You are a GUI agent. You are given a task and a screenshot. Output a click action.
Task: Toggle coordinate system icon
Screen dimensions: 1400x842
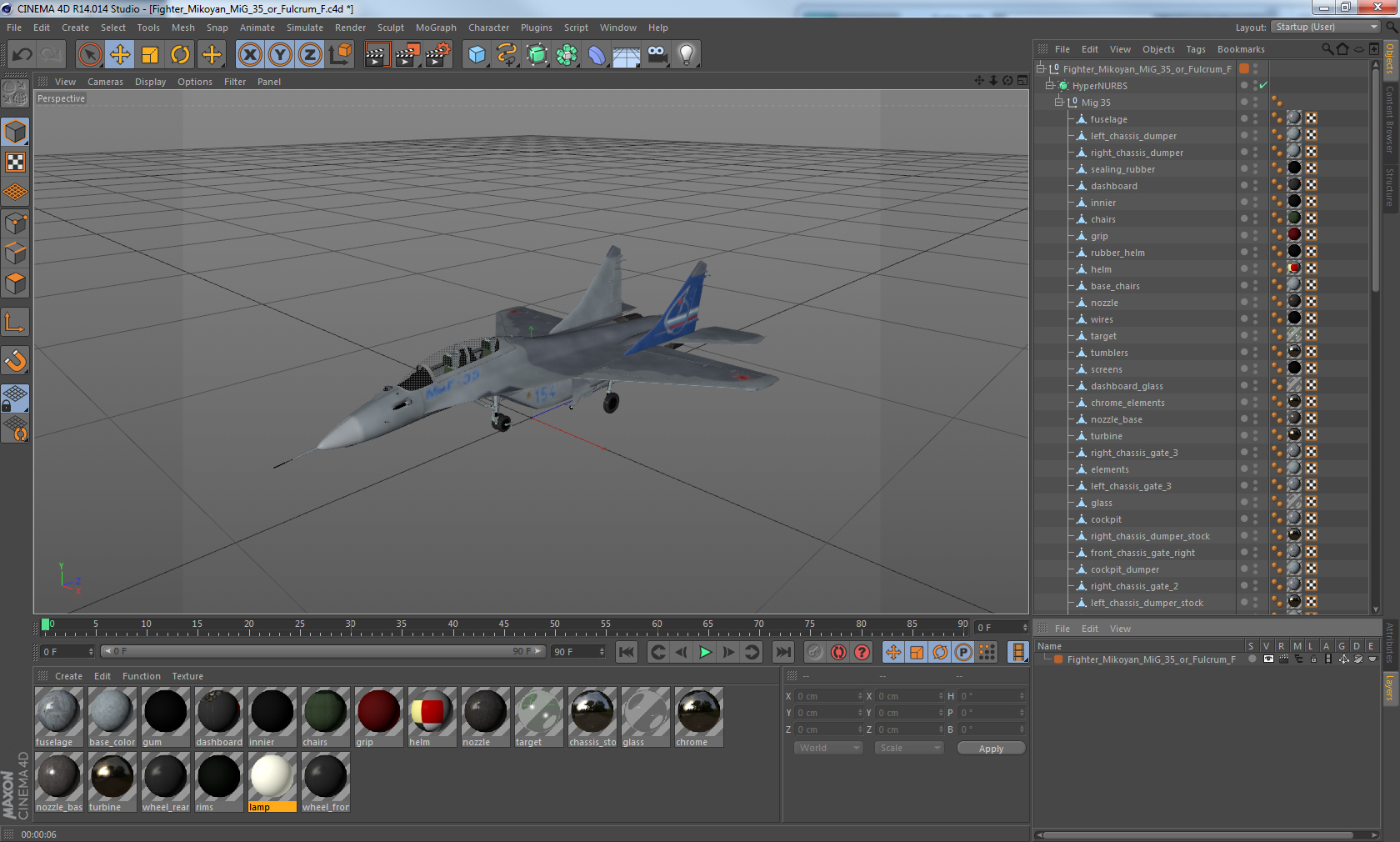point(340,55)
